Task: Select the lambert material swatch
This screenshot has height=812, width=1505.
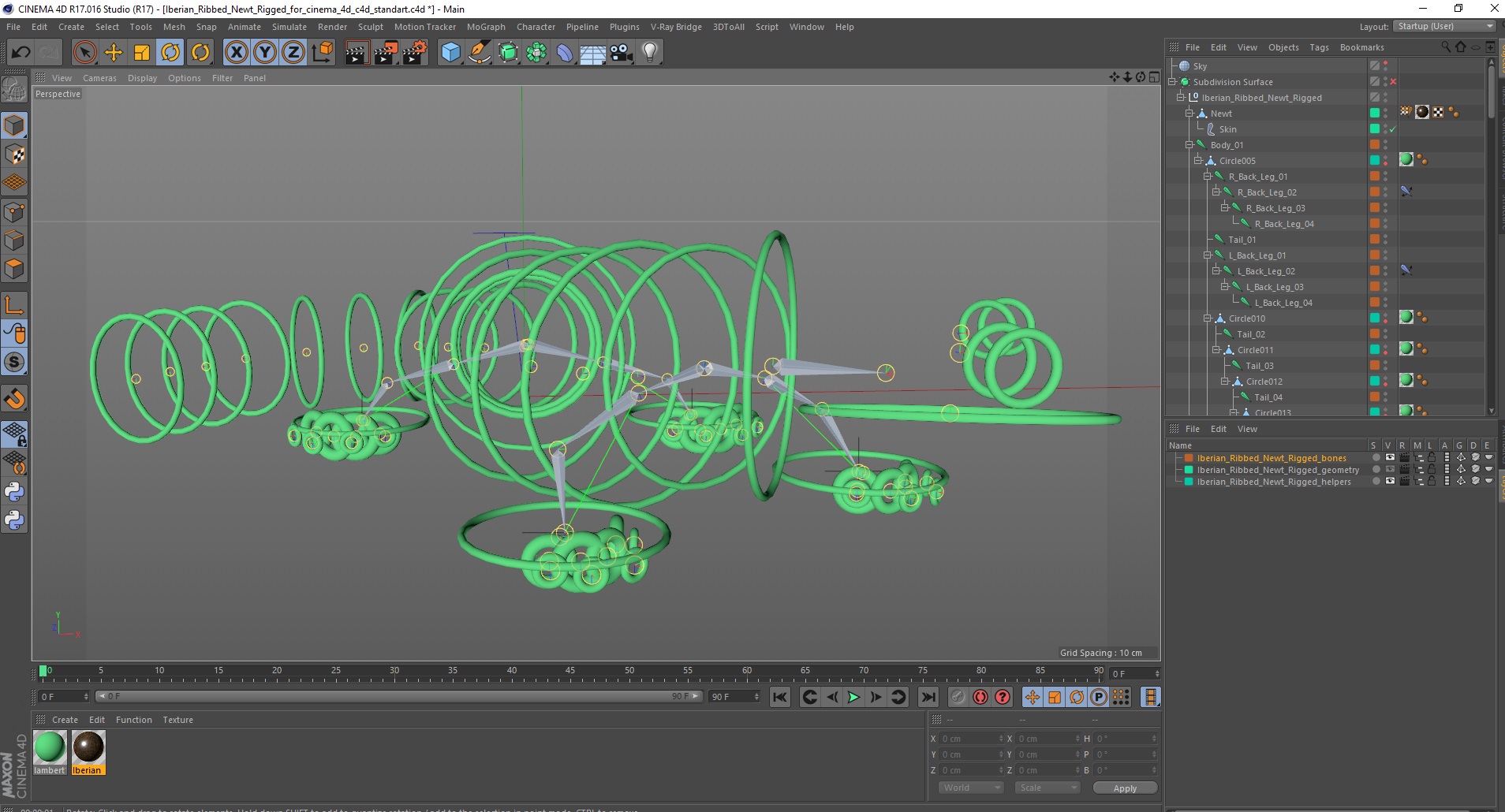Action: click(50, 753)
